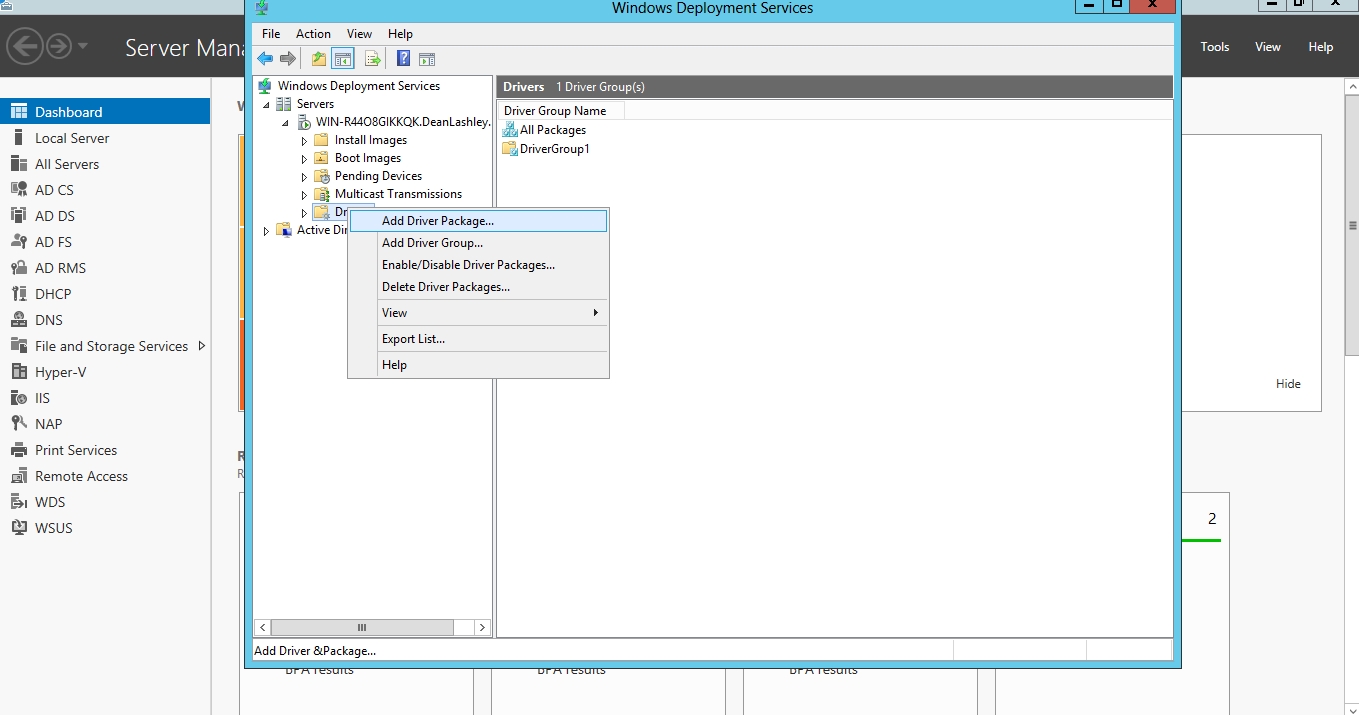The height and width of the screenshot is (715, 1359).
Task: Click the Hide link in Server Manager
Action: coord(1288,384)
